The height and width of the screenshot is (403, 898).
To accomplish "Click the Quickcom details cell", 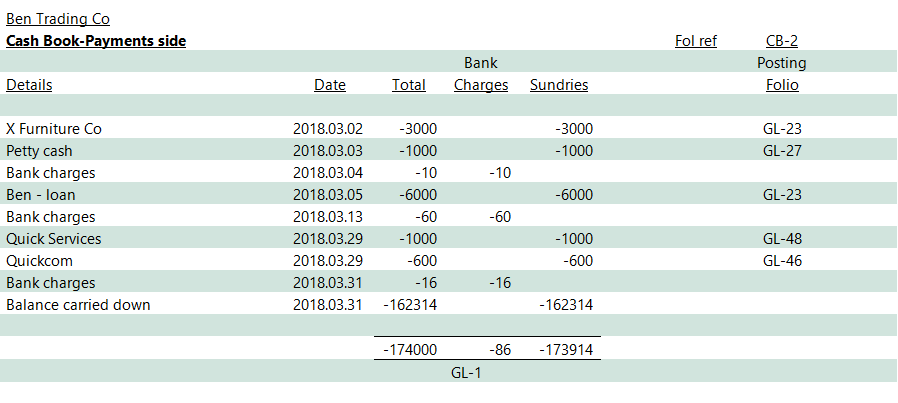I will 39,261.
